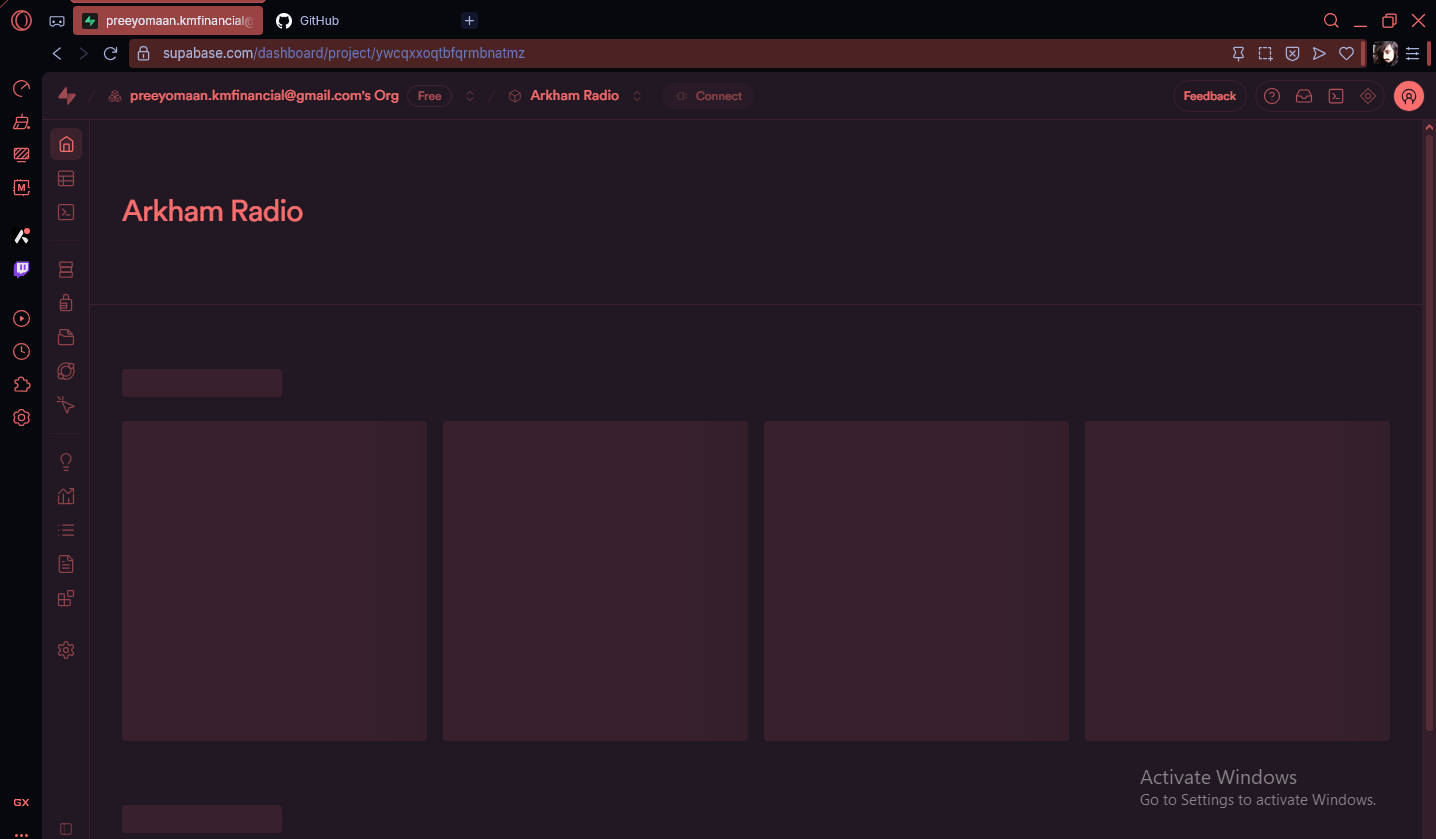Open Opera settings gear in browser sidebar
The height and width of the screenshot is (839, 1436).
pyautogui.click(x=21, y=418)
